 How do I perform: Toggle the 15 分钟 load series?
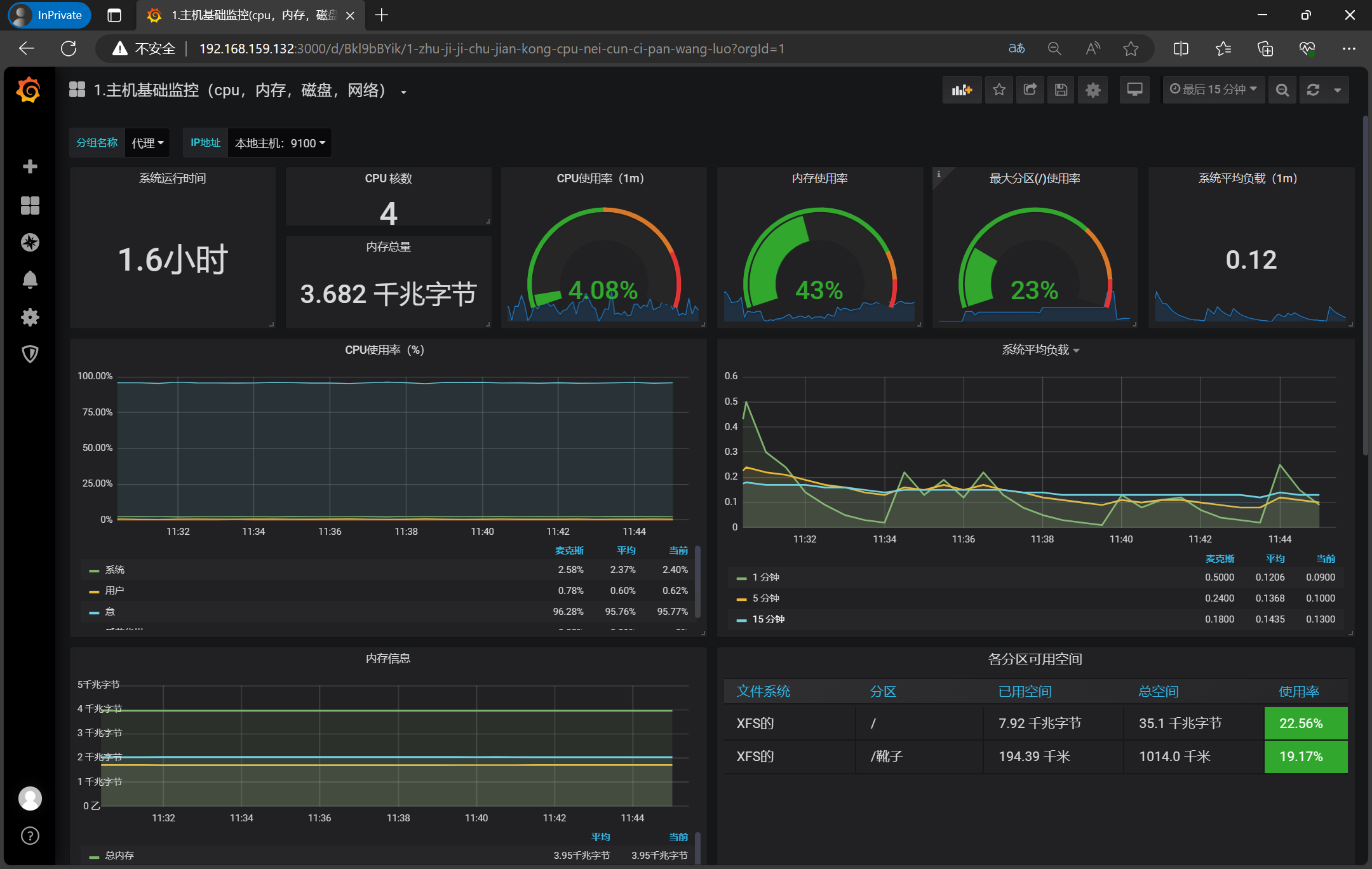tap(769, 619)
